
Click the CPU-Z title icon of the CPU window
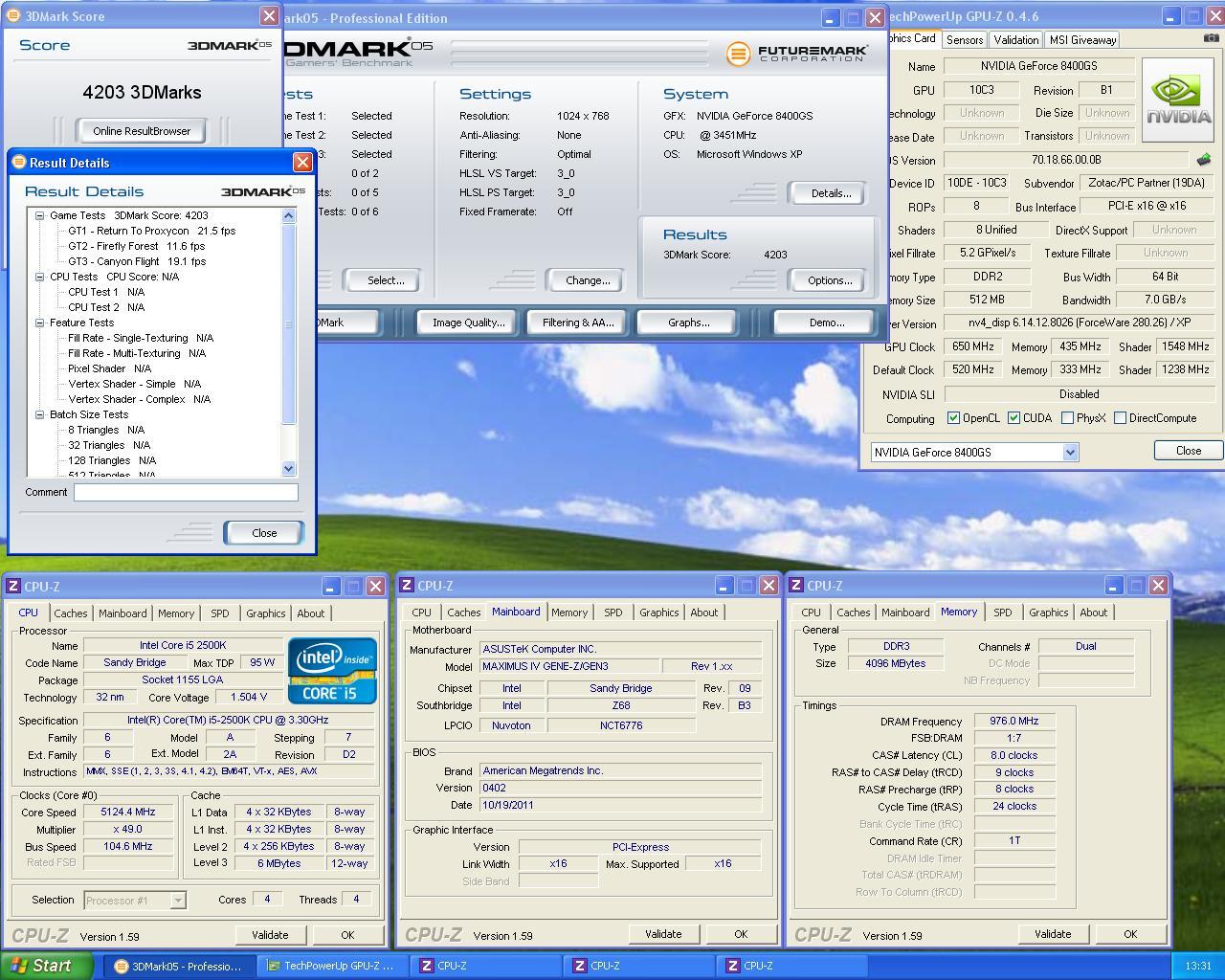[x=13, y=587]
